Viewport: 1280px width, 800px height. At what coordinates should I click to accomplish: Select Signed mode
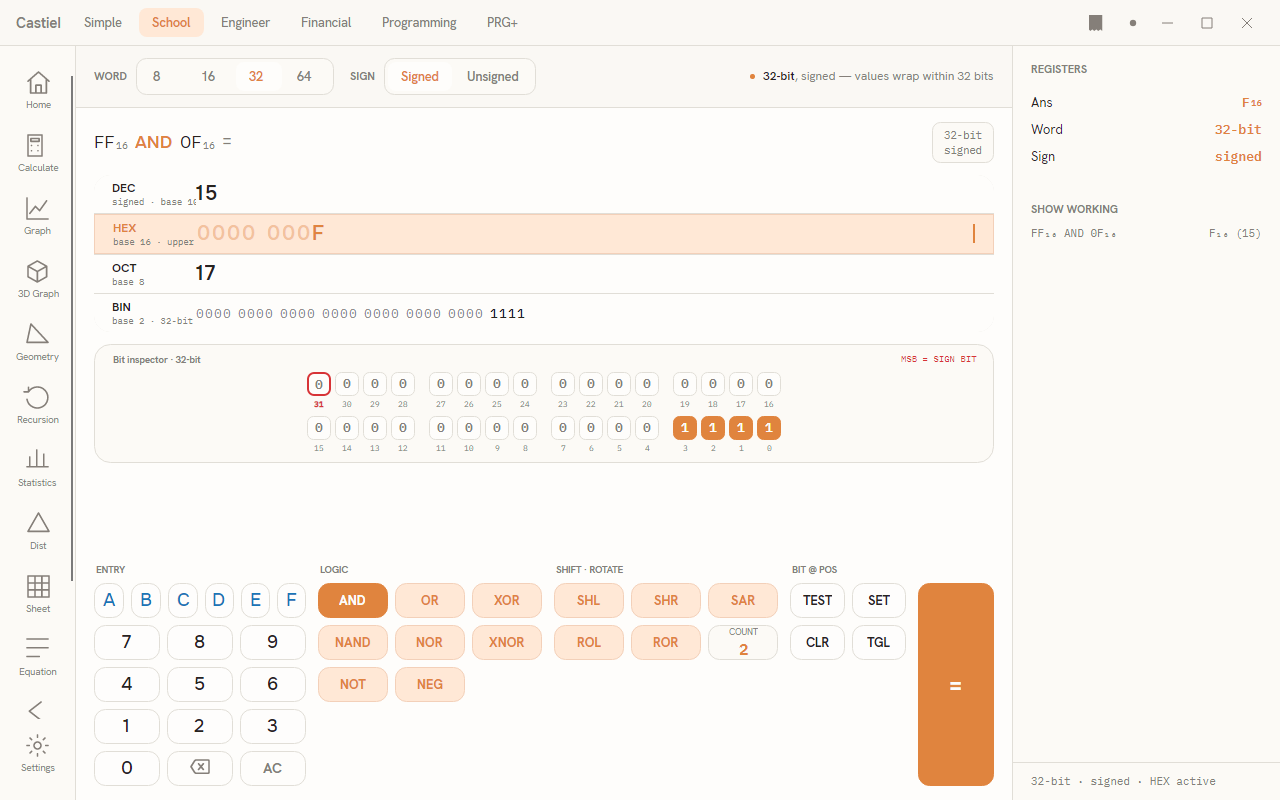pyautogui.click(x=420, y=76)
